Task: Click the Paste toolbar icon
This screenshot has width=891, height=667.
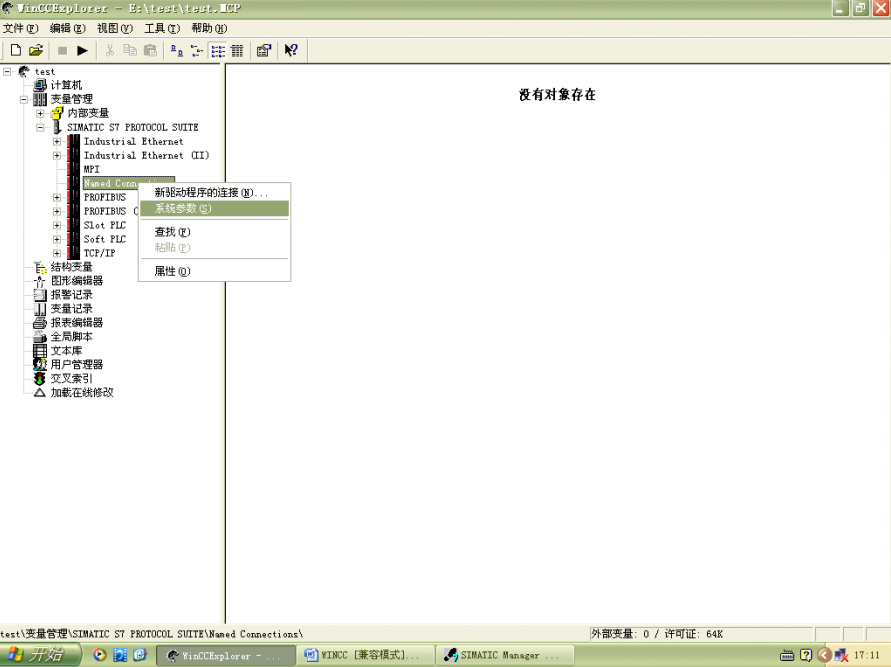Action: 150,51
